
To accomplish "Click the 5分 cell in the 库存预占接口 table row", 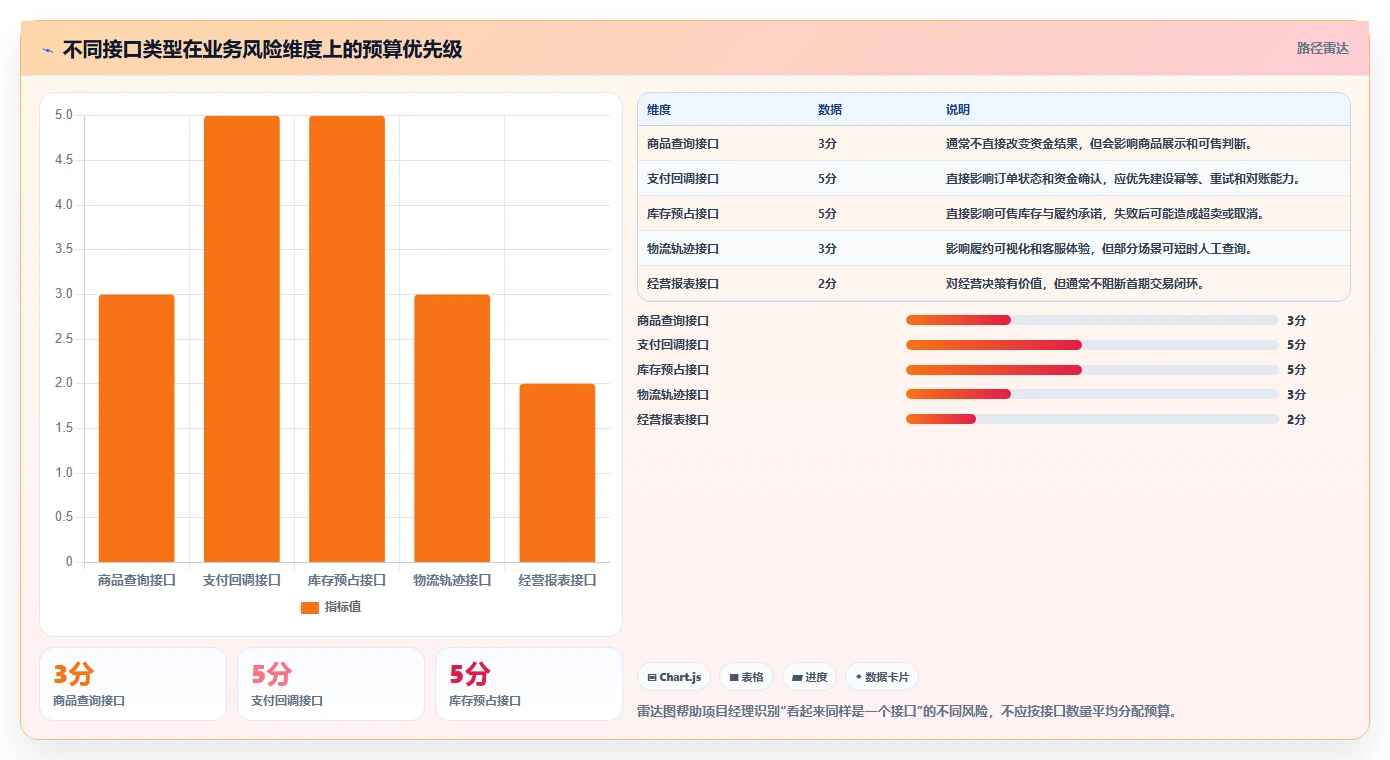I will click(x=827, y=214).
